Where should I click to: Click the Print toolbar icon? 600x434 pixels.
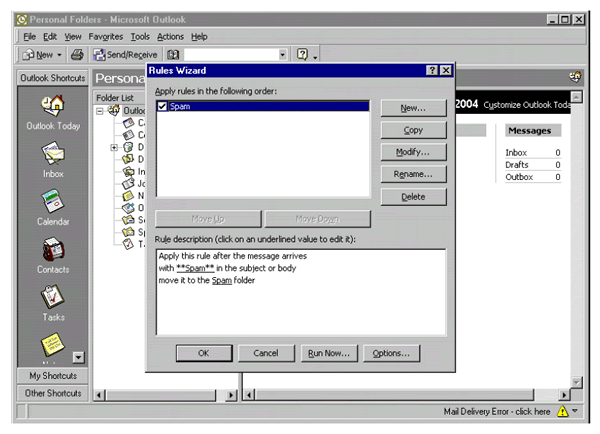(x=77, y=55)
